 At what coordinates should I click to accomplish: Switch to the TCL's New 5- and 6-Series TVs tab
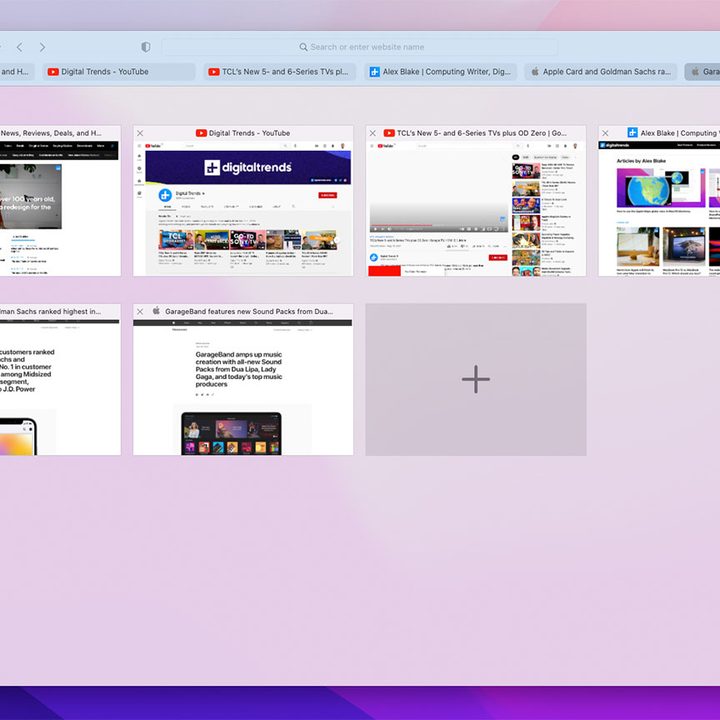(x=280, y=72)
